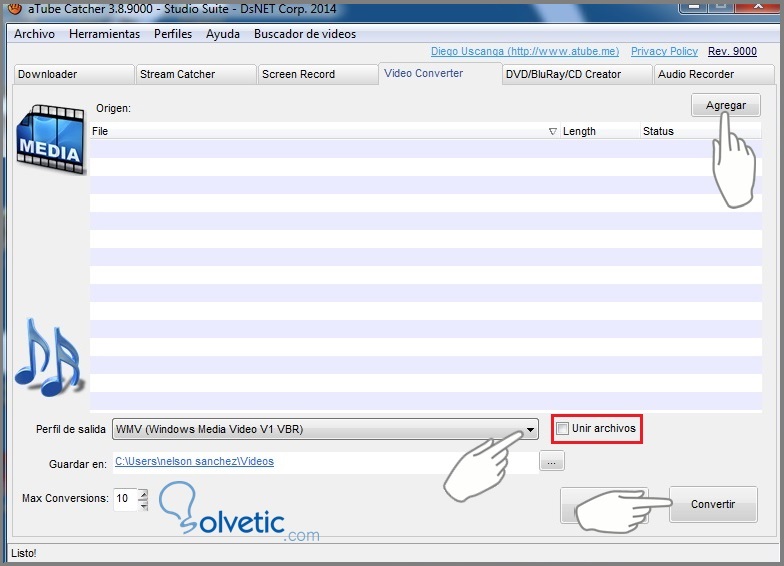Click the MEDIA film strip icon

pos(50,140)
